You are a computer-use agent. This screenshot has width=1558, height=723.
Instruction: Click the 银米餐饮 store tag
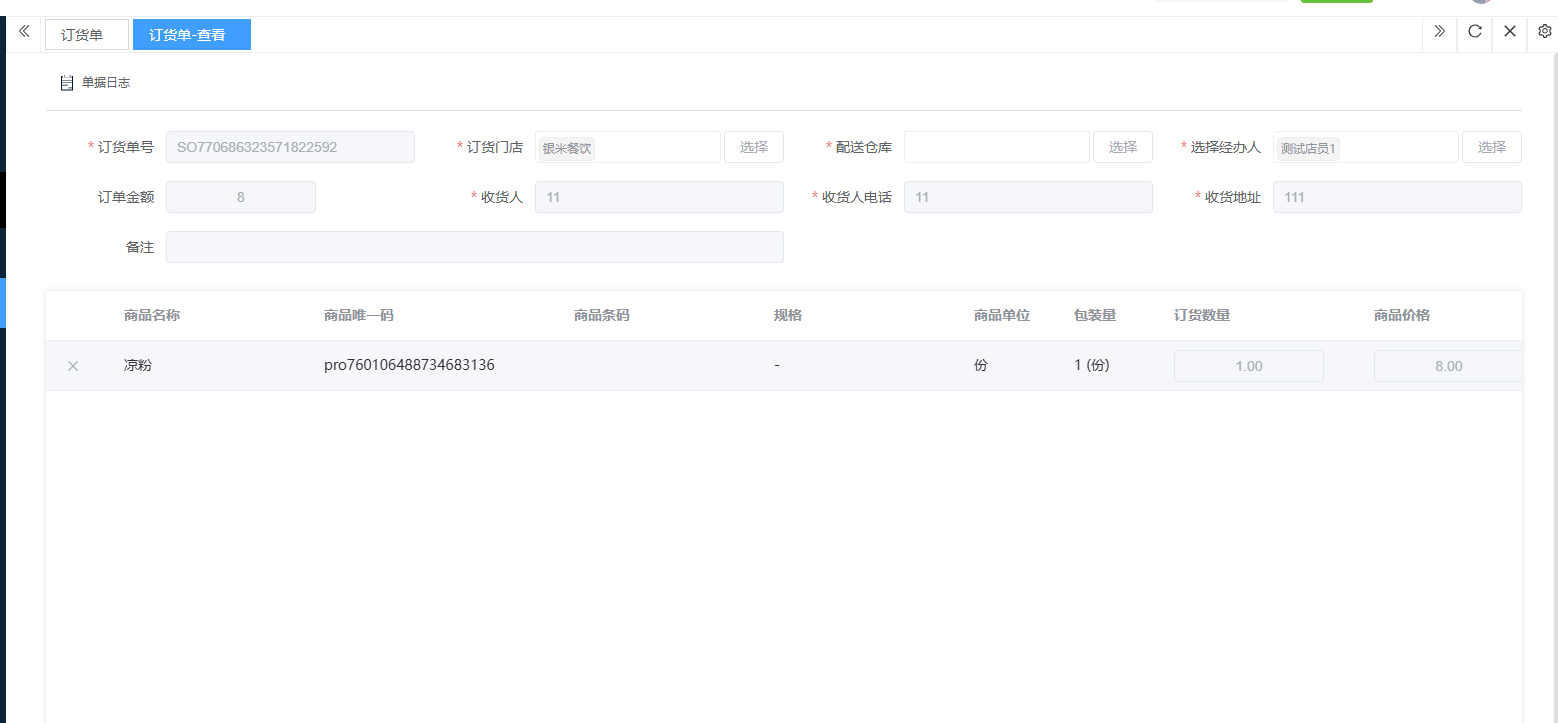567,148
